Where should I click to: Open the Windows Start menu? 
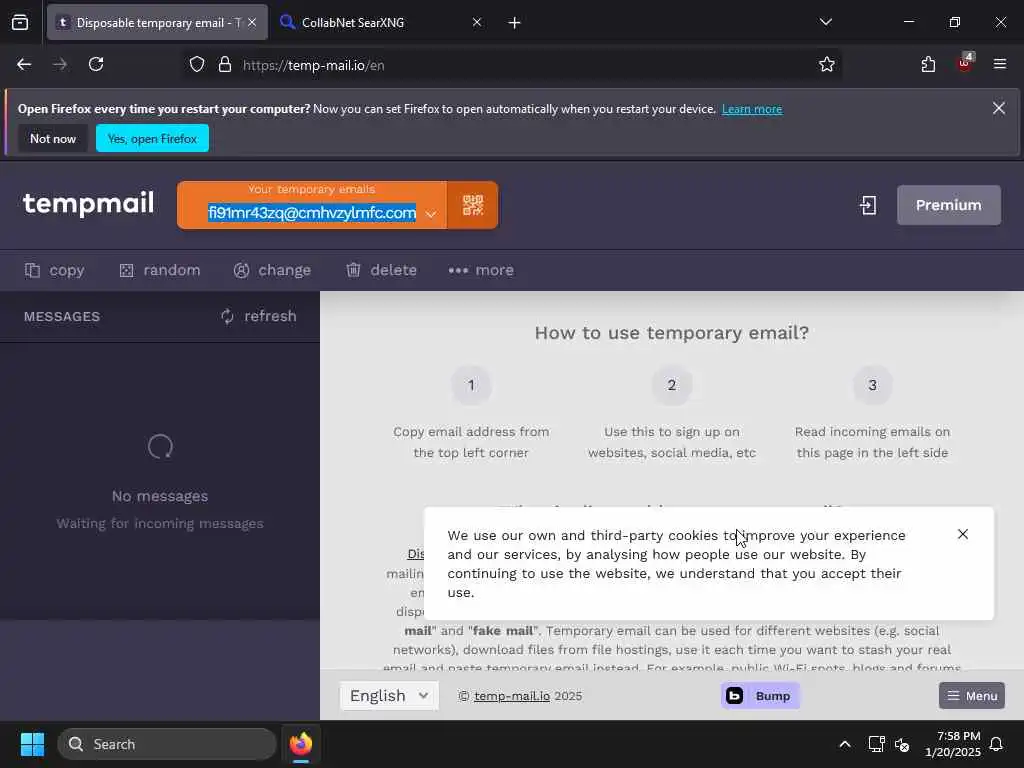[32, 744]
